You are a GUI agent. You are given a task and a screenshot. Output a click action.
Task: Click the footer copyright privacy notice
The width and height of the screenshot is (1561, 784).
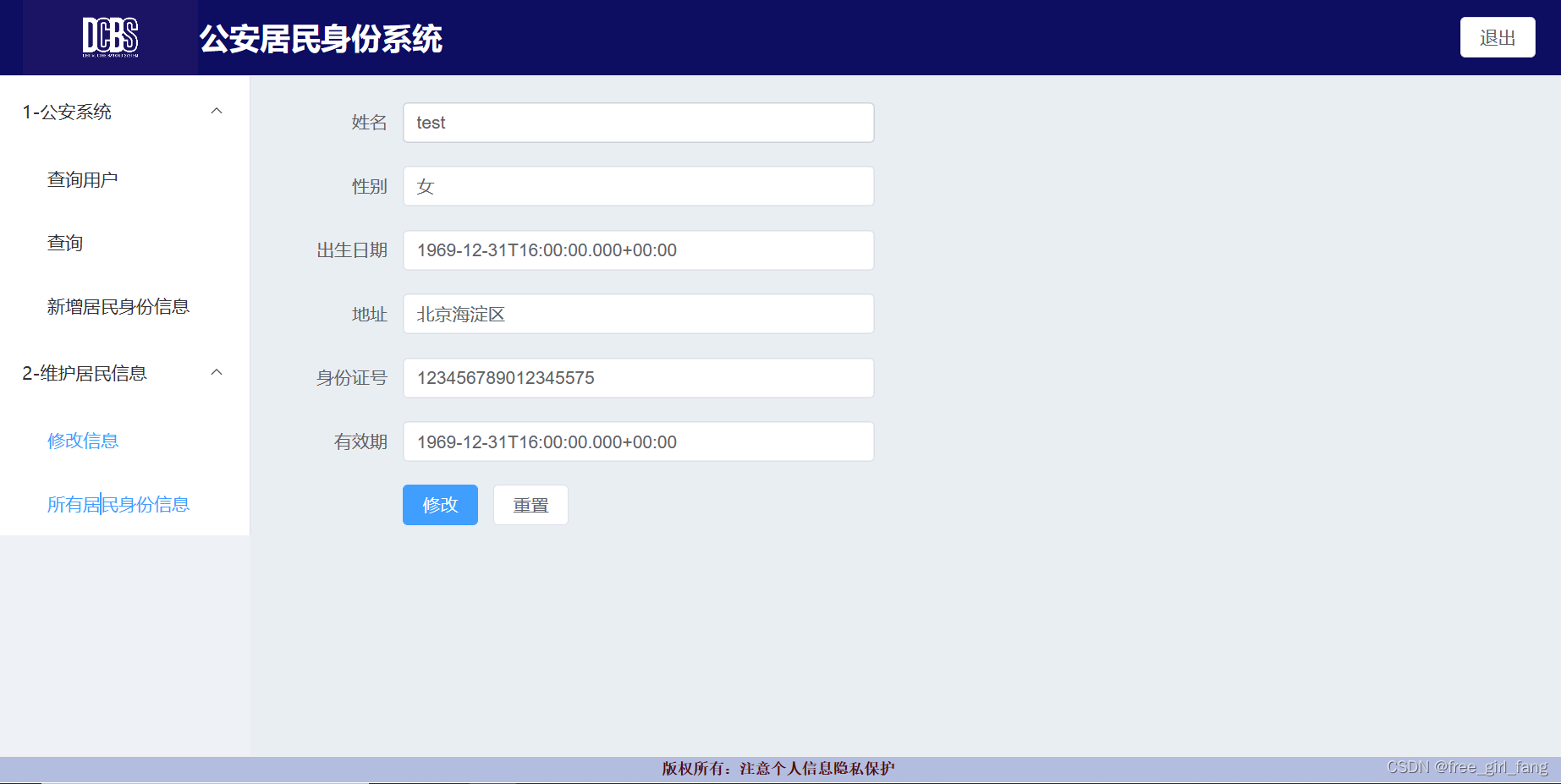[x=778, y=769]
